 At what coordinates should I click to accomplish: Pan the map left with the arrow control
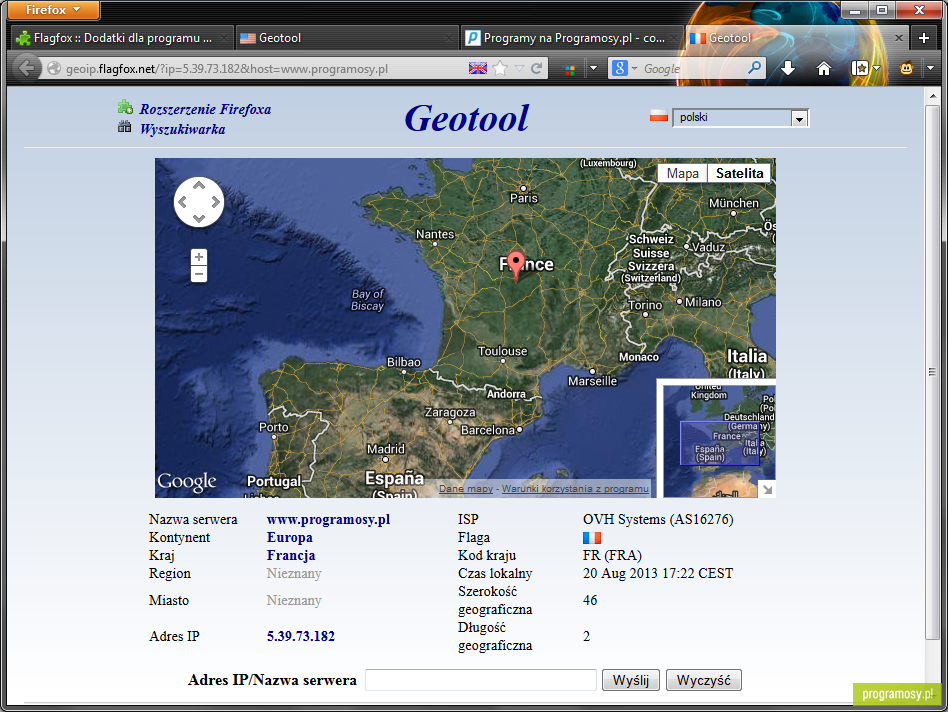(x=183, y=202)
